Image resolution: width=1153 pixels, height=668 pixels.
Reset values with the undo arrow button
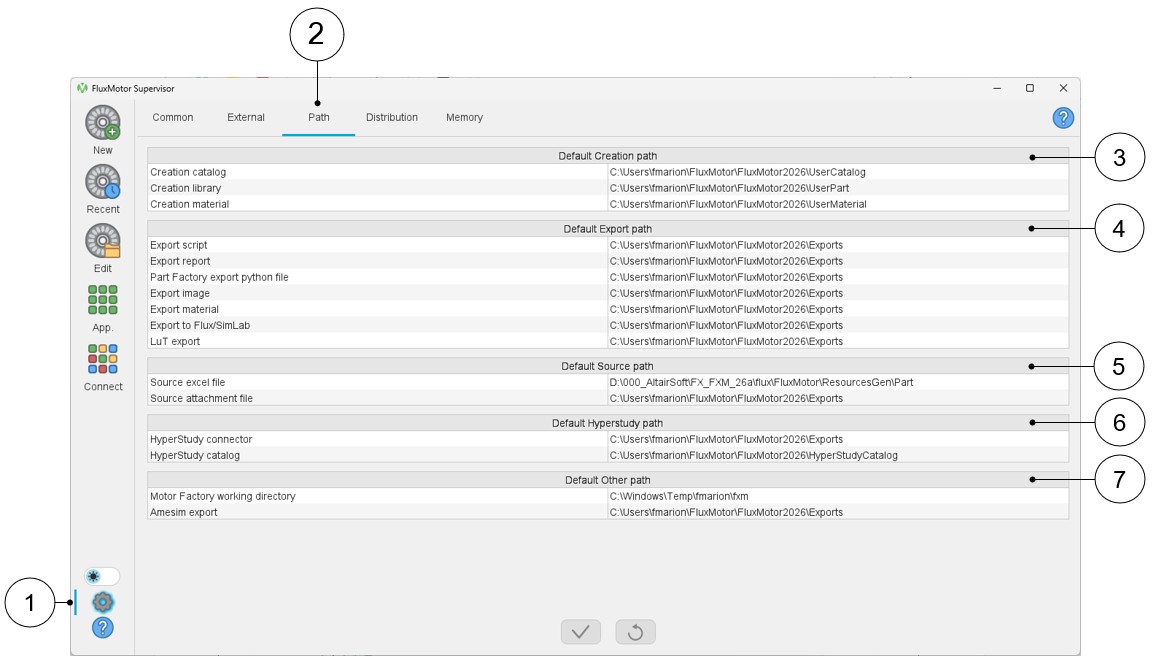pos(635,632)
